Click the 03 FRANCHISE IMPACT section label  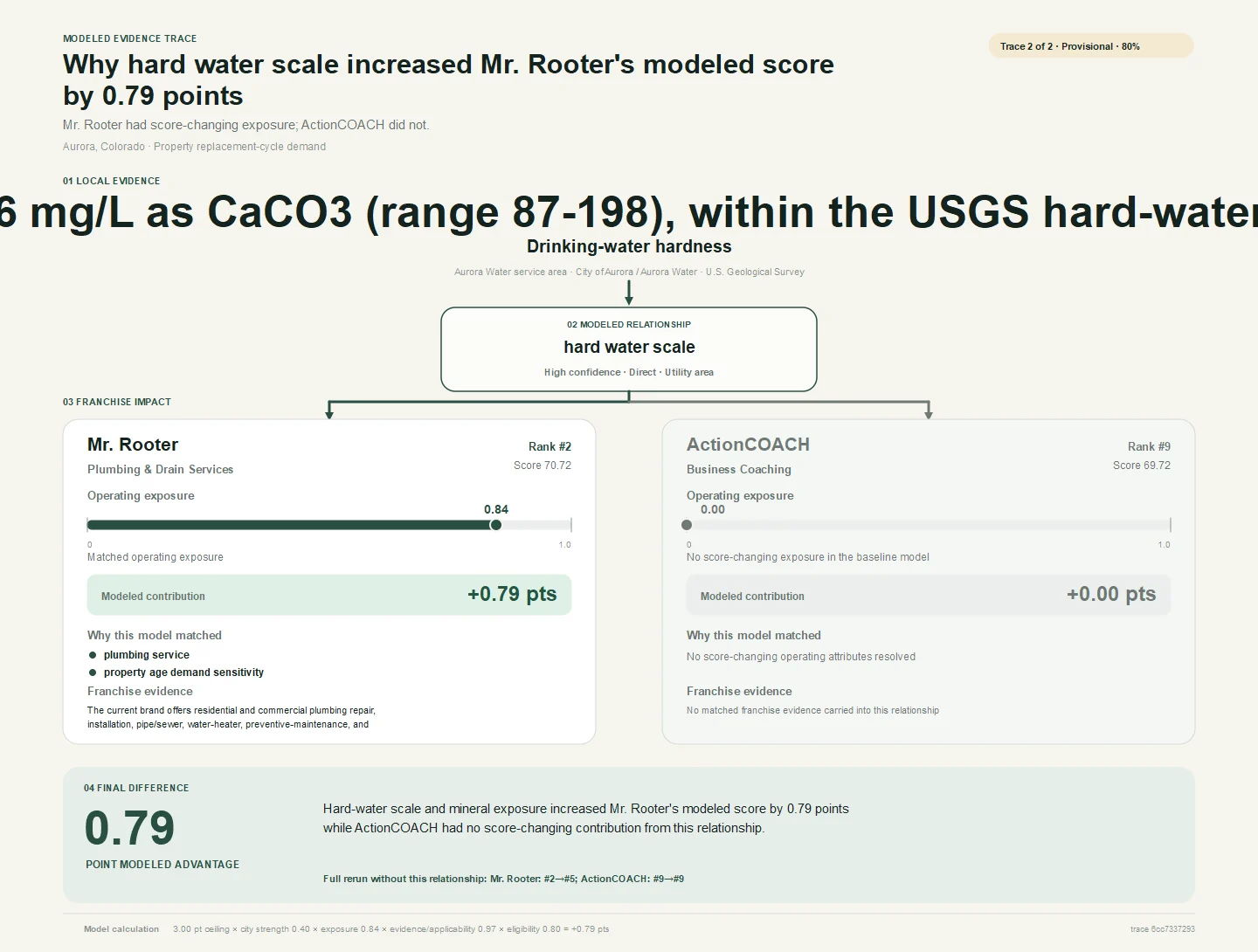117,402
